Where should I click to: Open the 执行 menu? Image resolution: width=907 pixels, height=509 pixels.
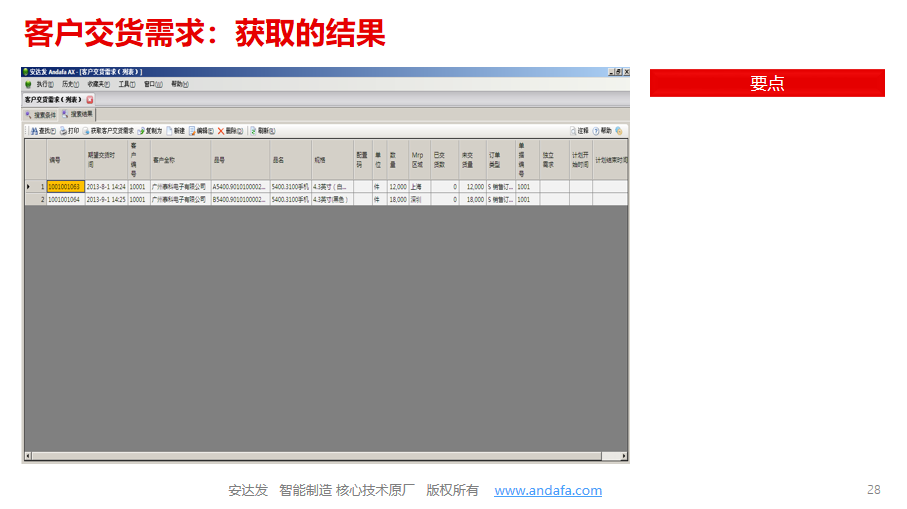point(44,85)
